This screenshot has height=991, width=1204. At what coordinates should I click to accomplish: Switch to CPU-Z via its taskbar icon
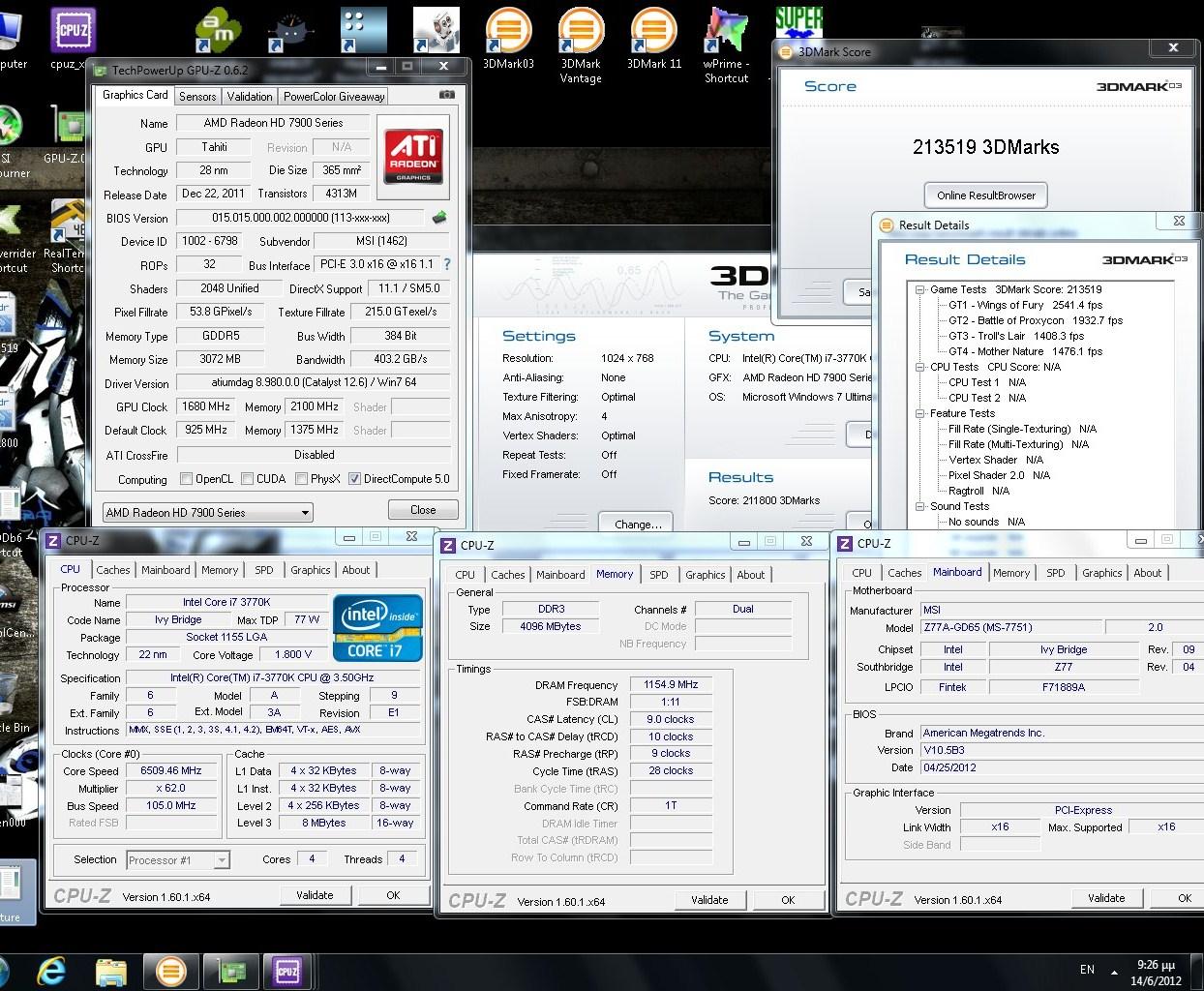(x=287, y=970)
